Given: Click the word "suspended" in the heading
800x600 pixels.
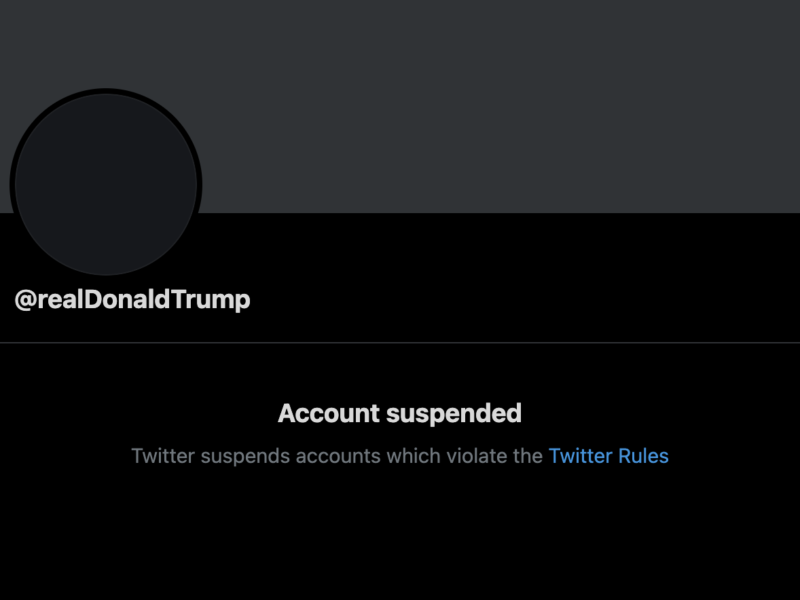Looking at the screenshot, I should [454, 413].
